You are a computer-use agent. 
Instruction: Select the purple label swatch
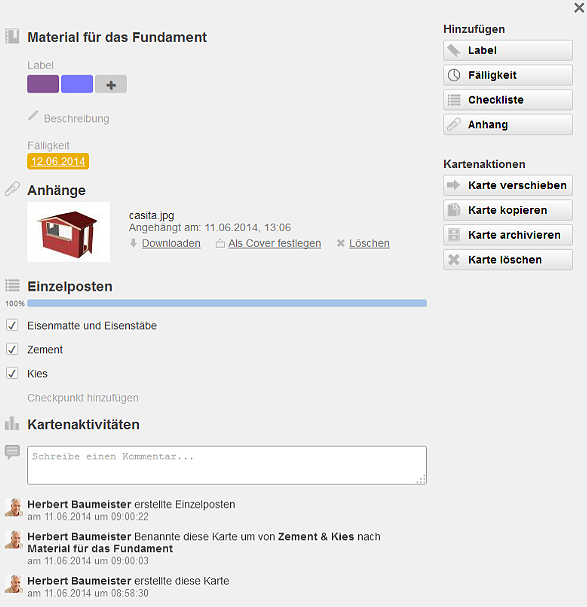(x=43, y=84)
